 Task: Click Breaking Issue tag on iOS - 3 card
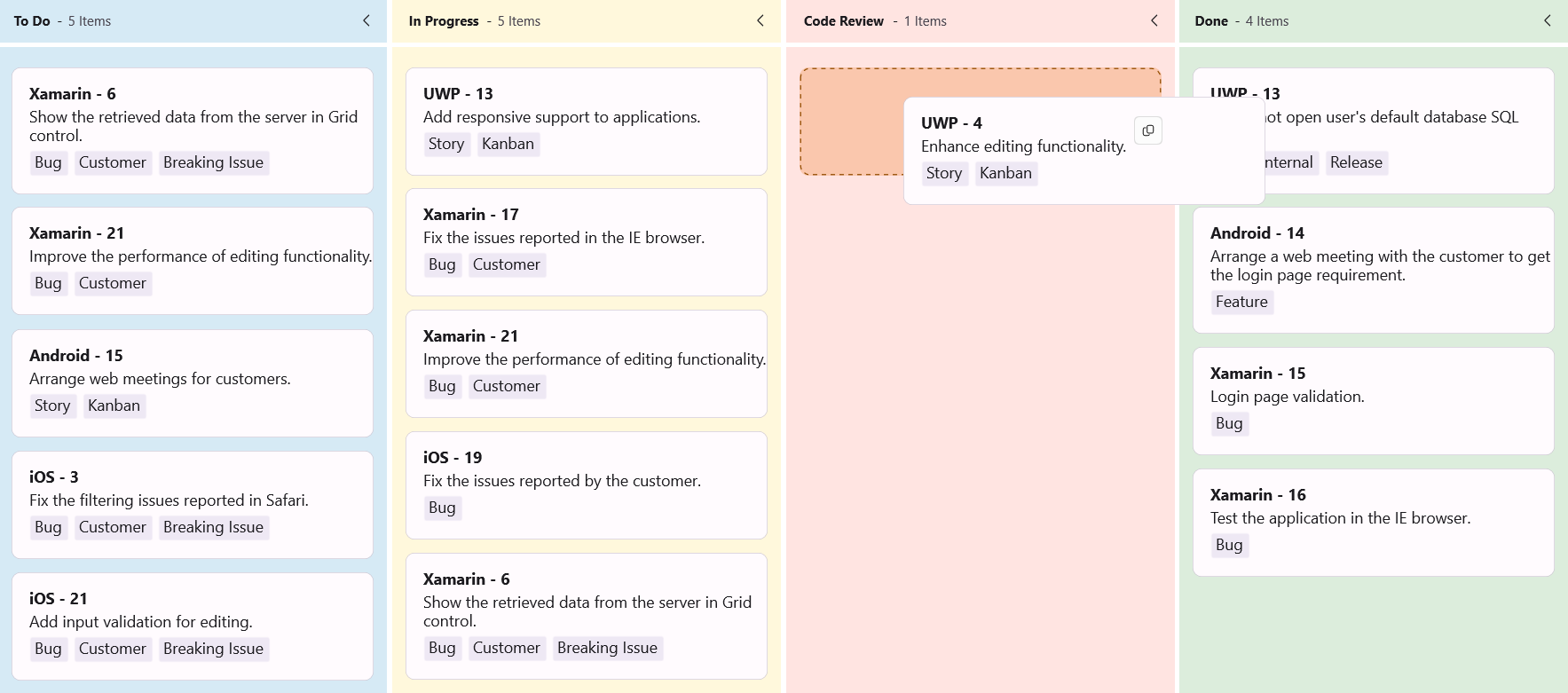point(213,527)
